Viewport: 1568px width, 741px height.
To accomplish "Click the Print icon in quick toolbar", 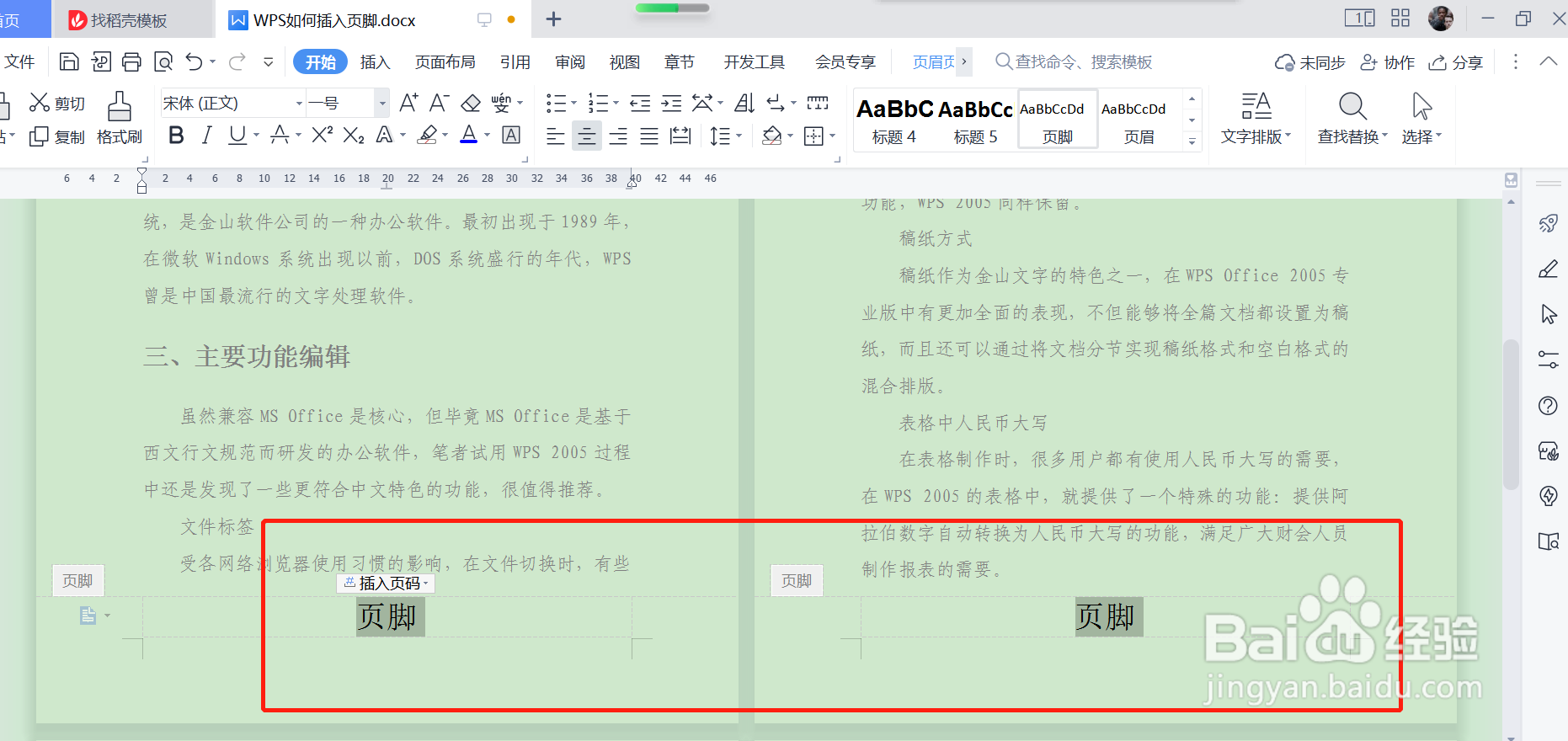I will pos(131,61).
